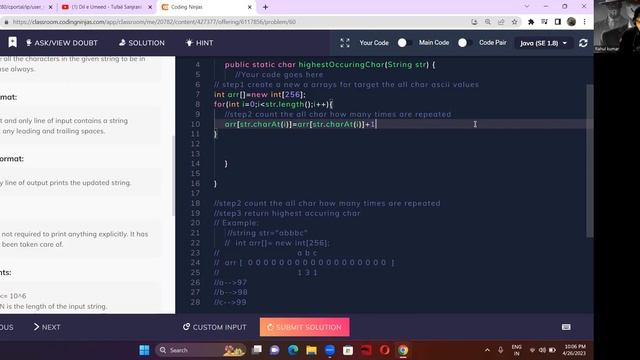This screenshot has width=640, height=360.
Task: Open Ask/View Doubt
Action: (62, 43)
